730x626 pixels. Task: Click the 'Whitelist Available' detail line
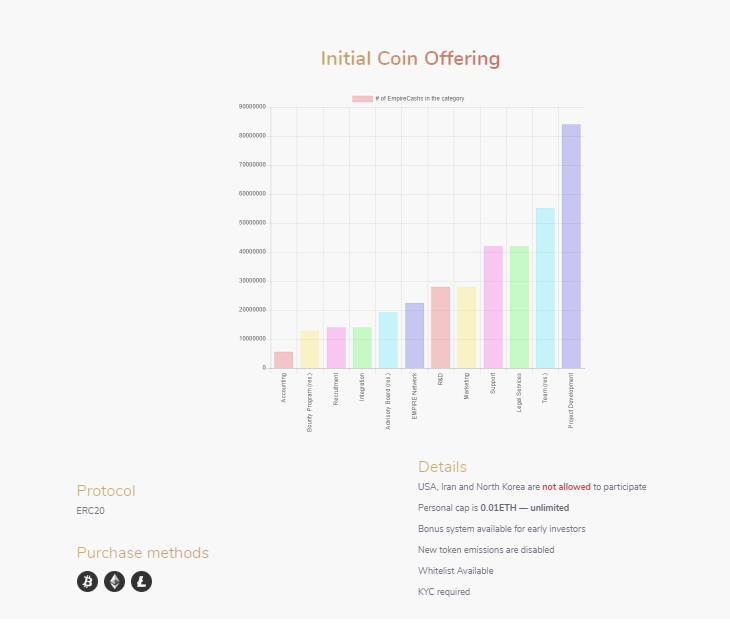pyautogui.click(x=455, y=571)
